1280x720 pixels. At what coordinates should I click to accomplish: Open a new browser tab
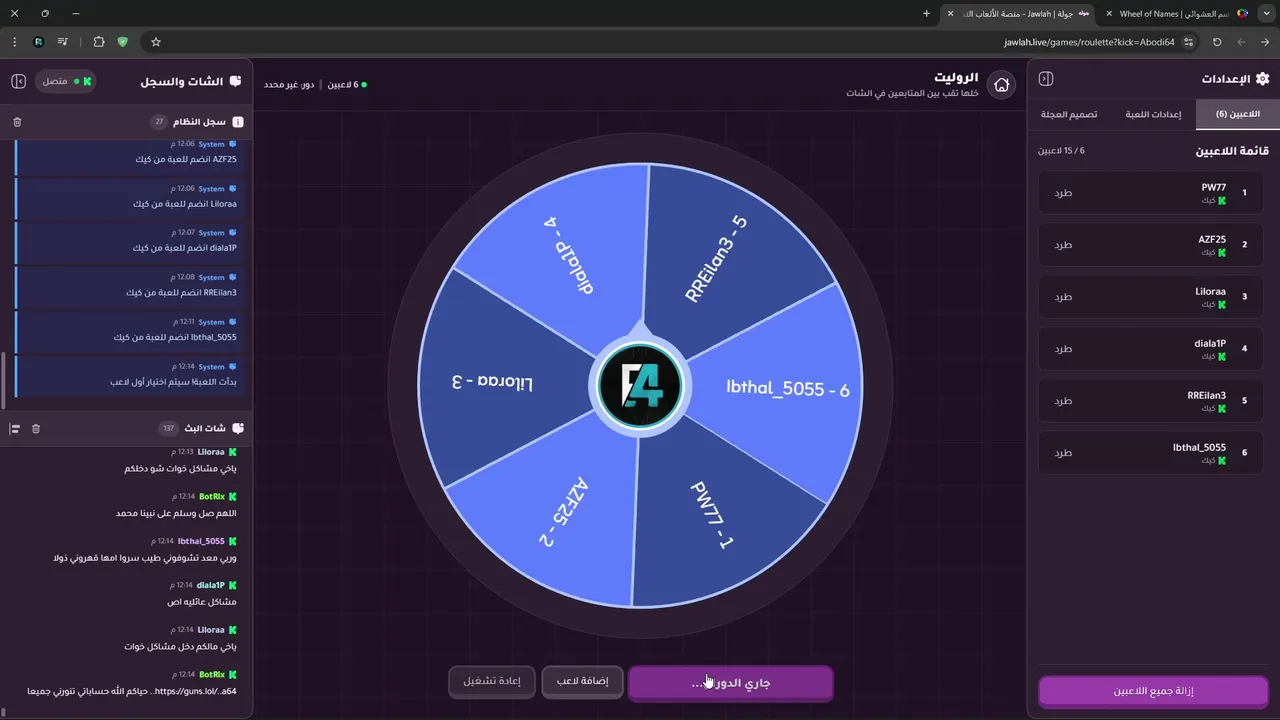pyautogui.click(x=926, y=14)
